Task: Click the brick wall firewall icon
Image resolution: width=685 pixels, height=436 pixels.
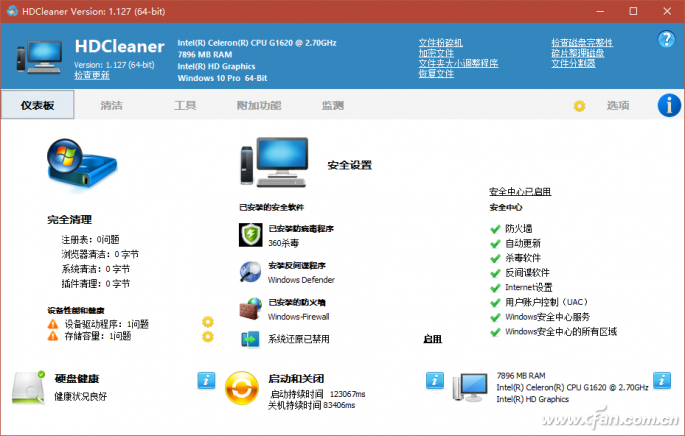Action: pyautogui.click(x=250, y=308)
